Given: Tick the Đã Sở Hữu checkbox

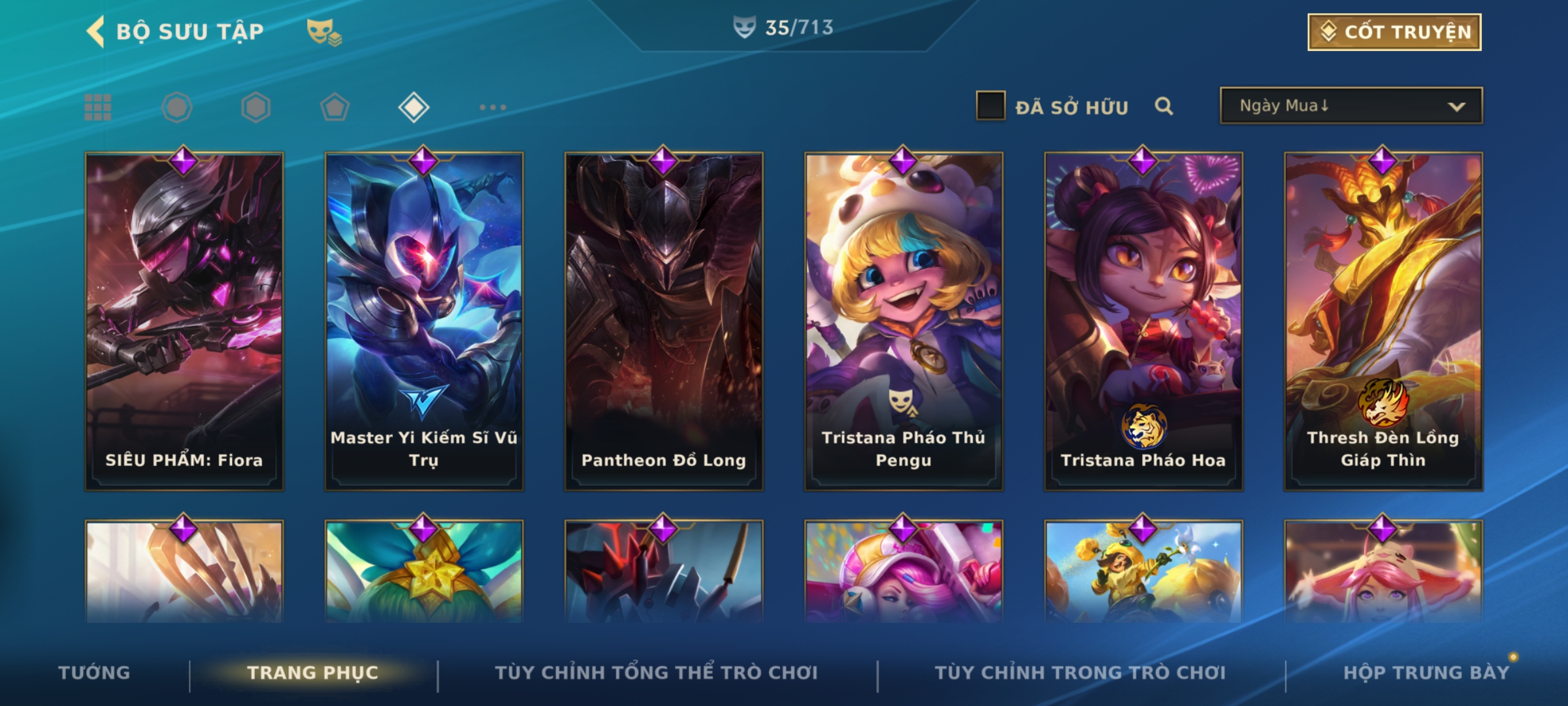Looking at the screenshot, I should pyautogui.click(x=990, y=106).
